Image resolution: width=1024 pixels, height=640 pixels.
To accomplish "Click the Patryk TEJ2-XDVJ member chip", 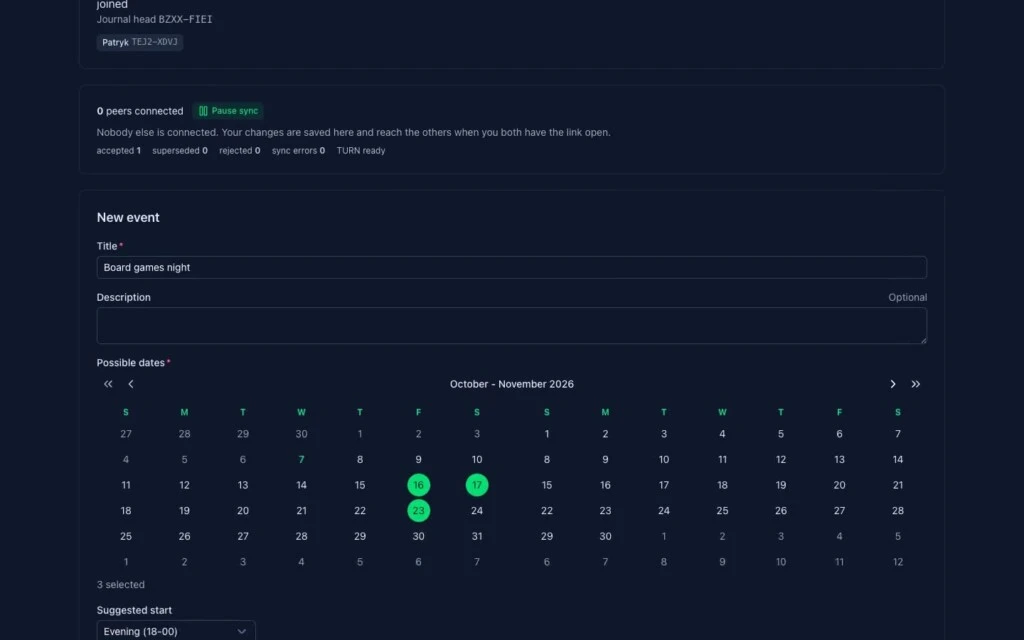I will [x=140, y=42].
